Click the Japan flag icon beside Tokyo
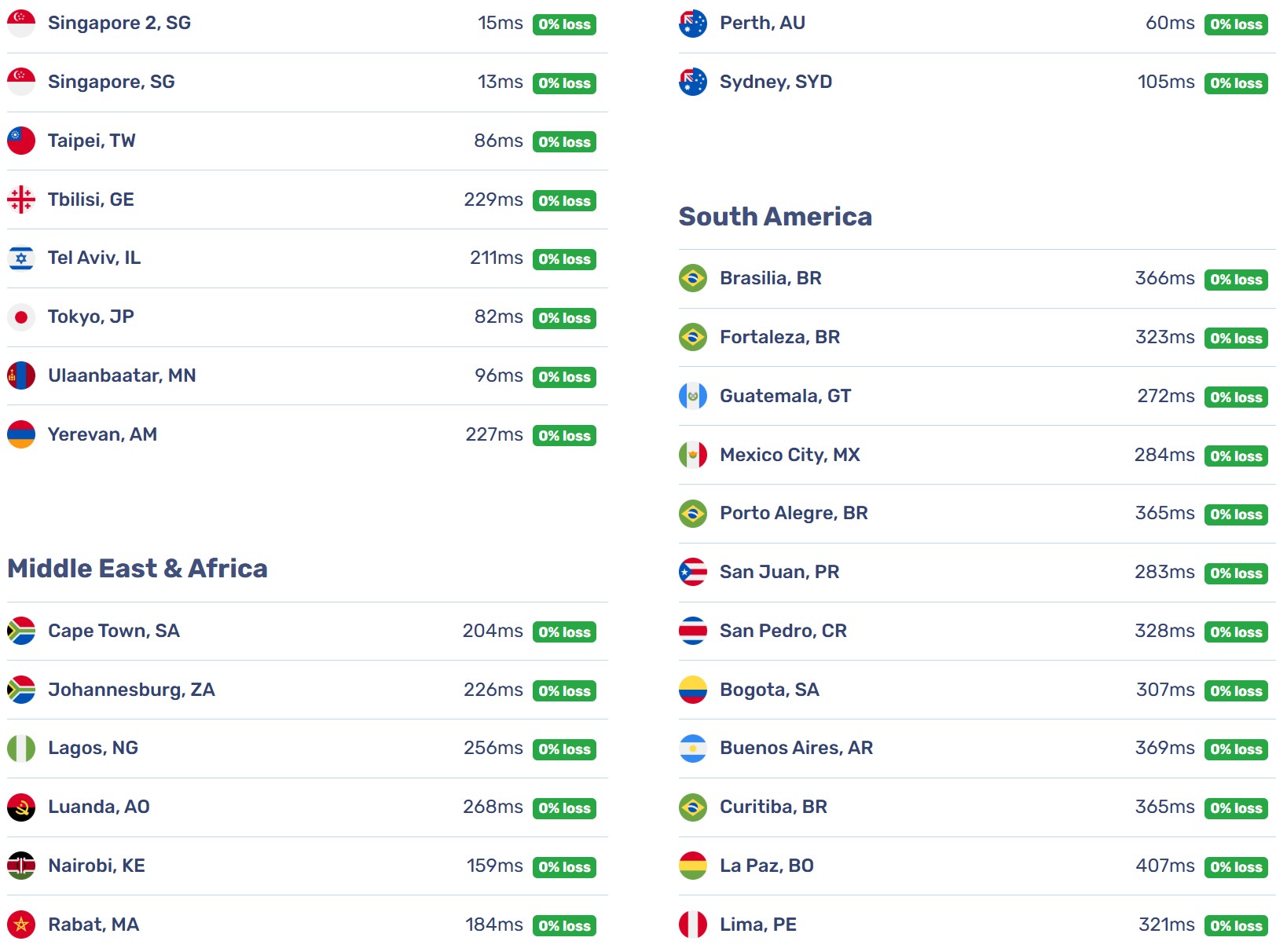This screenshot has width=1276, height=952. (21, 317)
